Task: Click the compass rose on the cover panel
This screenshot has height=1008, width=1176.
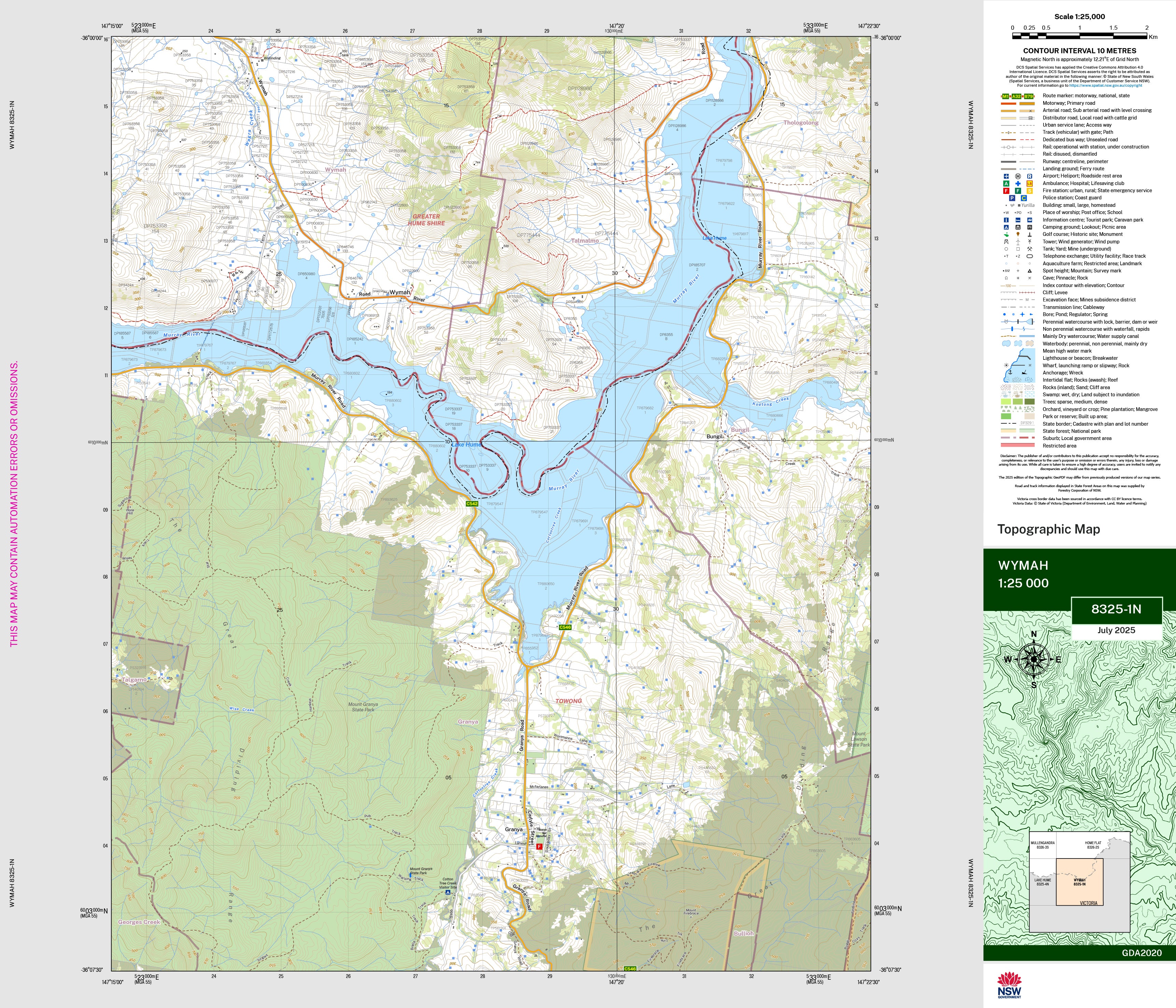Action: click(1034, 659)
